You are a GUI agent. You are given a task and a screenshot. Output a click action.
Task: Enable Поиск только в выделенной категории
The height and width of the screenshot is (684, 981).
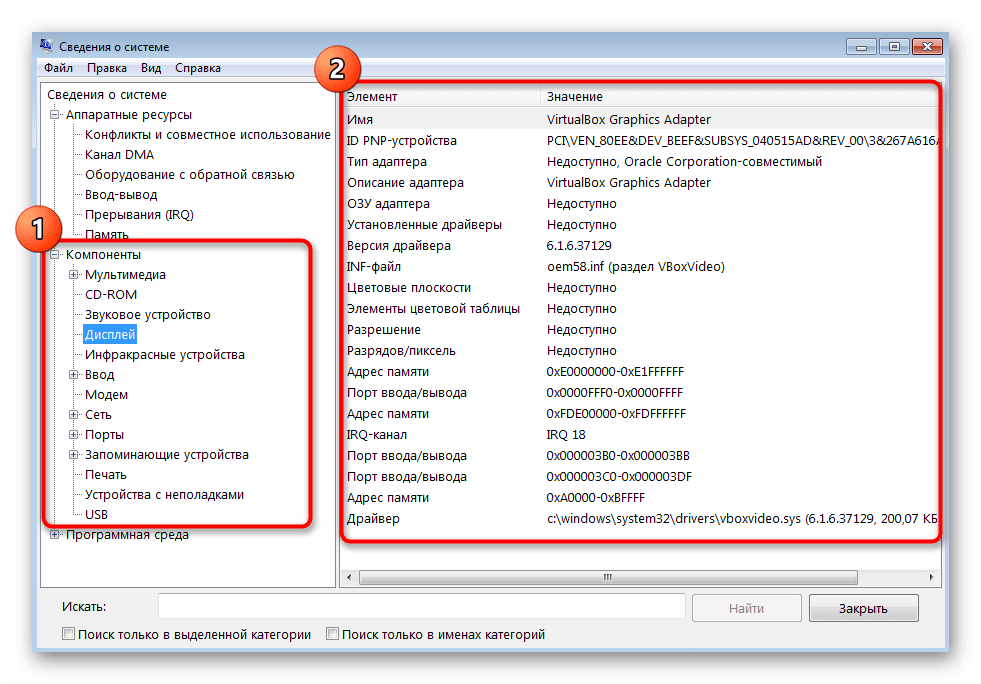pyautogui.click(x=68, y=634)
